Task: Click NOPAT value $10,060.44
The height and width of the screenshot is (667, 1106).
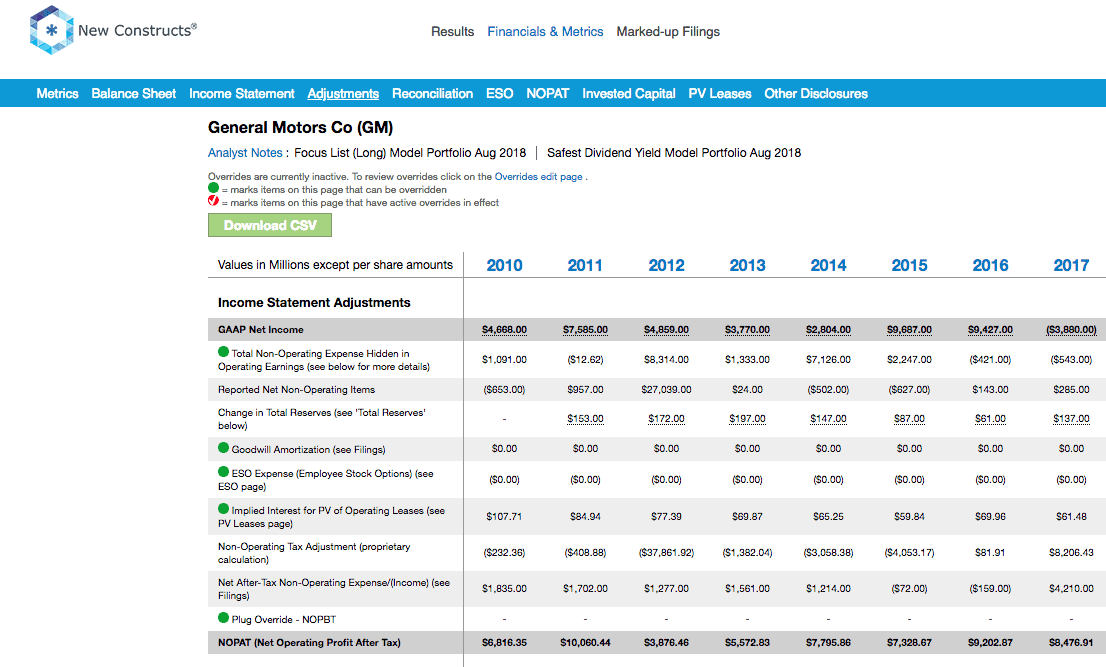Action: 585,643
